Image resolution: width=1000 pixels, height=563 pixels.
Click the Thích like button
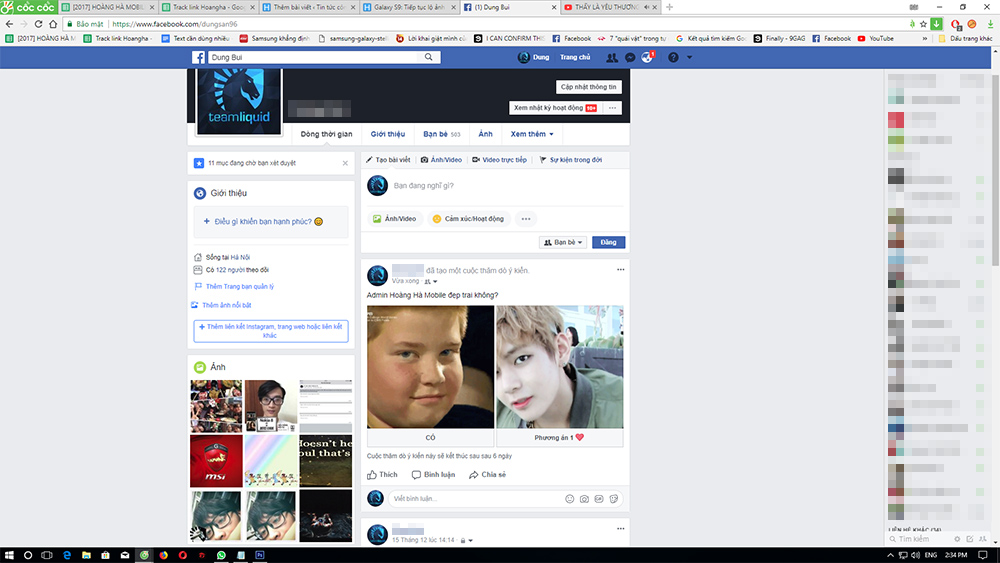click(382, 474)
